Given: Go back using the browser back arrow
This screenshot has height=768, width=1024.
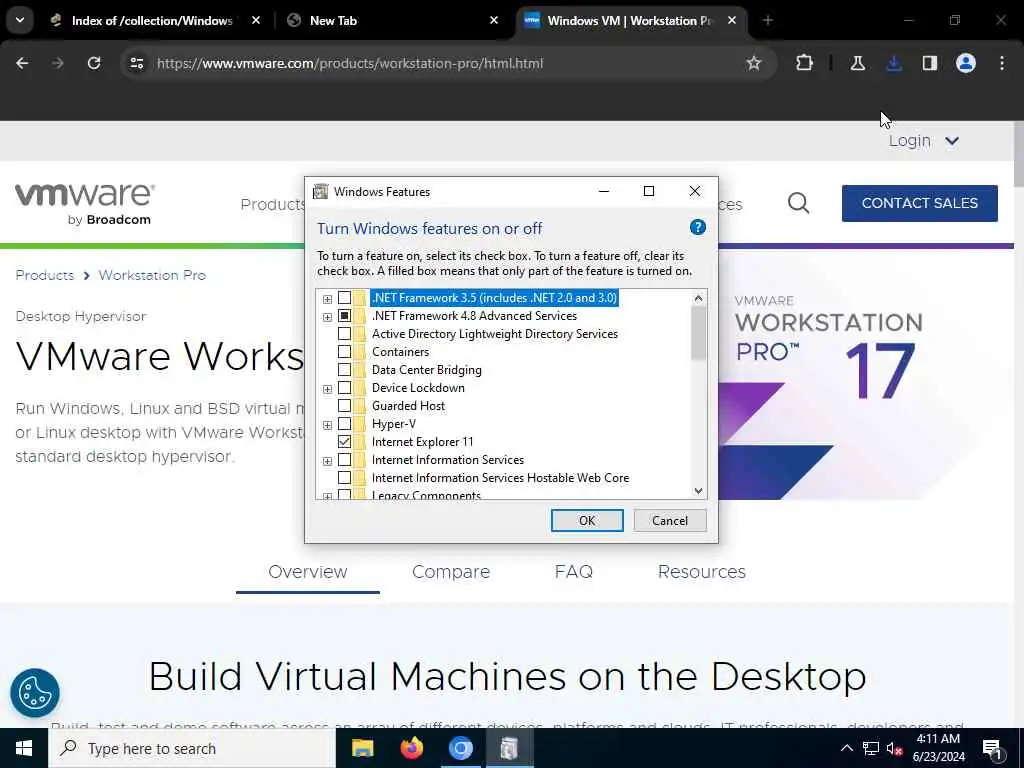Looking at the screenshot, I should 22,63.
